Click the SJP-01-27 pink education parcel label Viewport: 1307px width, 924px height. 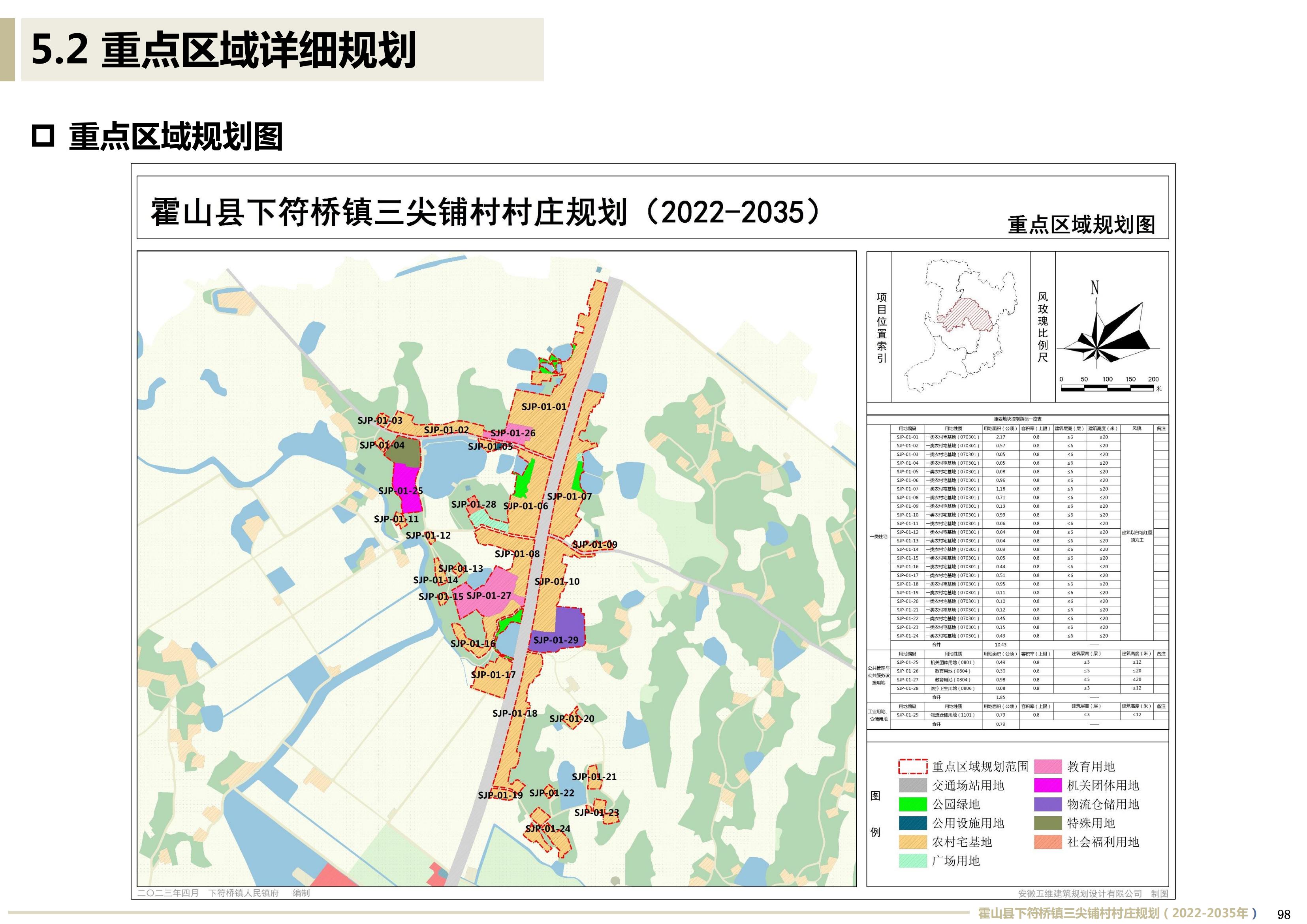click(x=489, y=595)
